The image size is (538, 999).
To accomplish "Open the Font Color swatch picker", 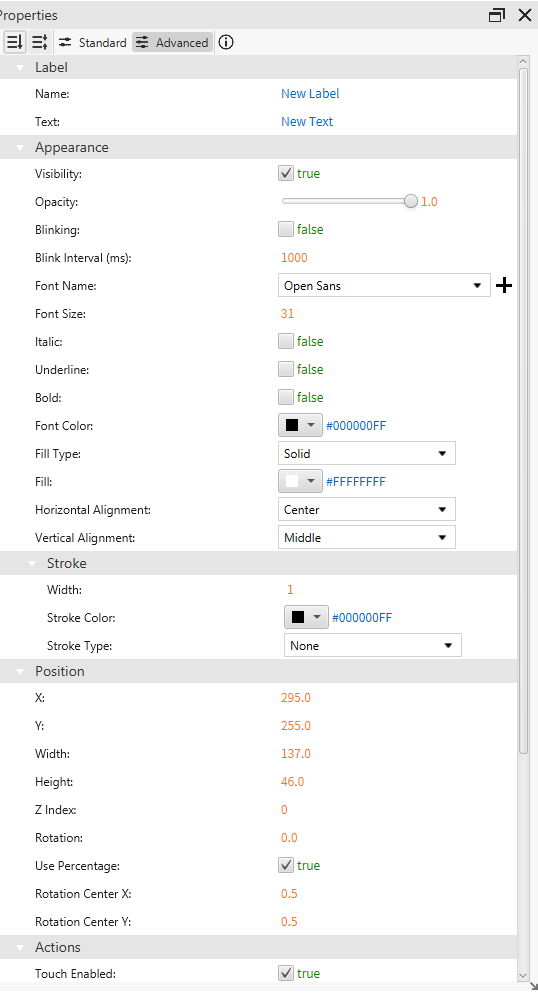I will coord(300,426).
